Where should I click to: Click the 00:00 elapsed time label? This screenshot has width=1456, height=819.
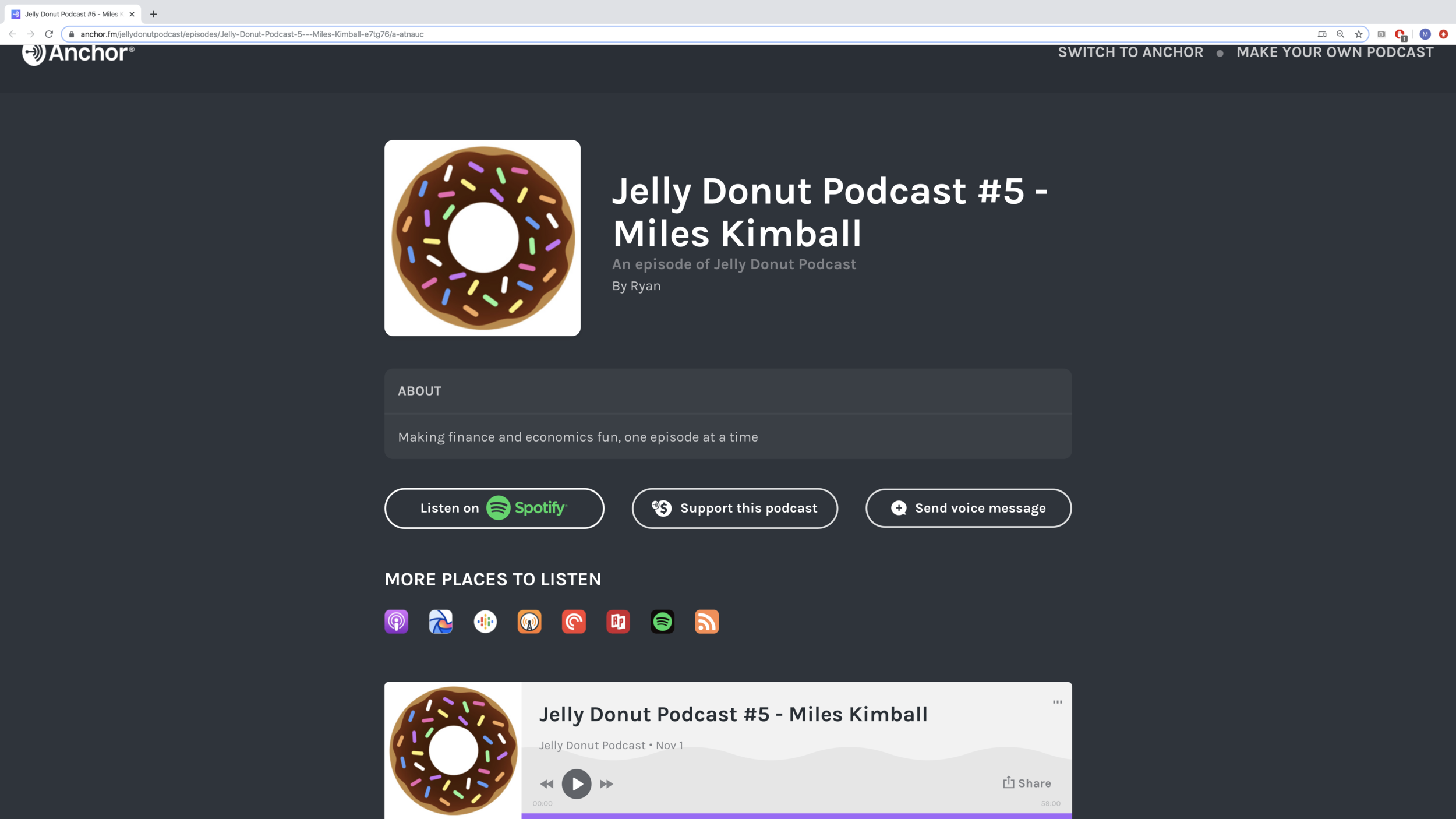pyautogui.click(x=542, y=803)
